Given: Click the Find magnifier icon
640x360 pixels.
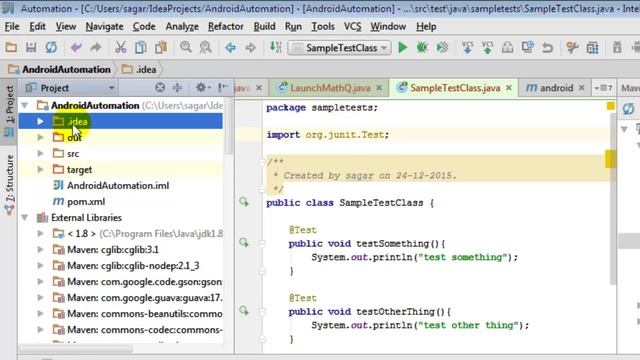Looking at the screenshot, I should [186, 48].
